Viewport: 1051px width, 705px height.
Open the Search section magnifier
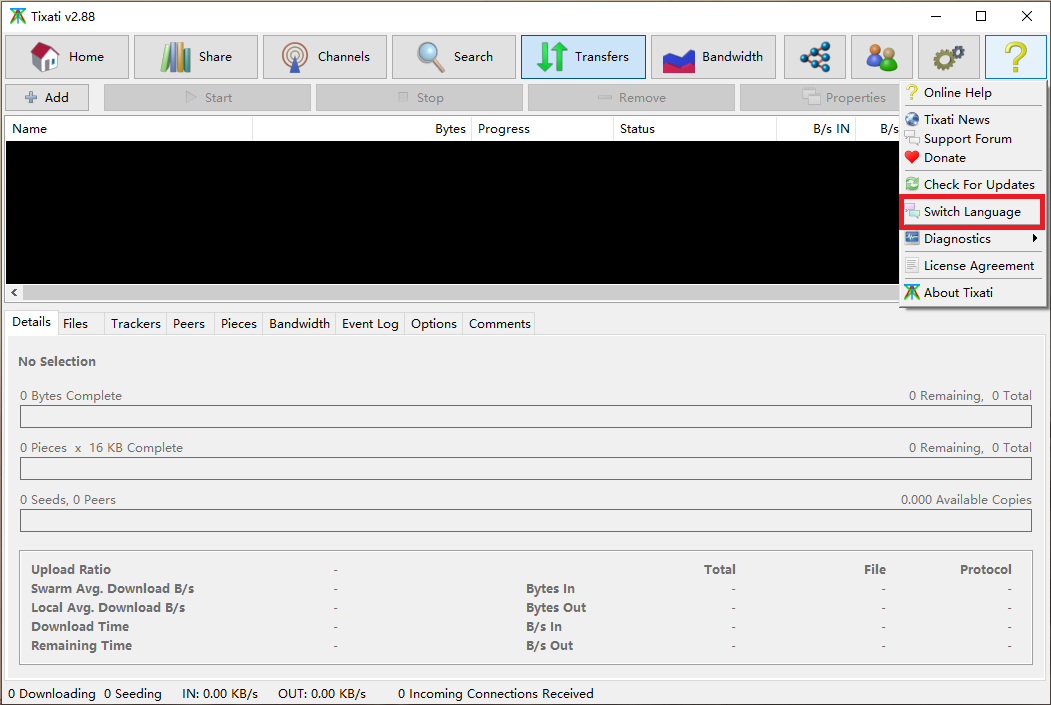pyautogui.click(x=454, y=57)
